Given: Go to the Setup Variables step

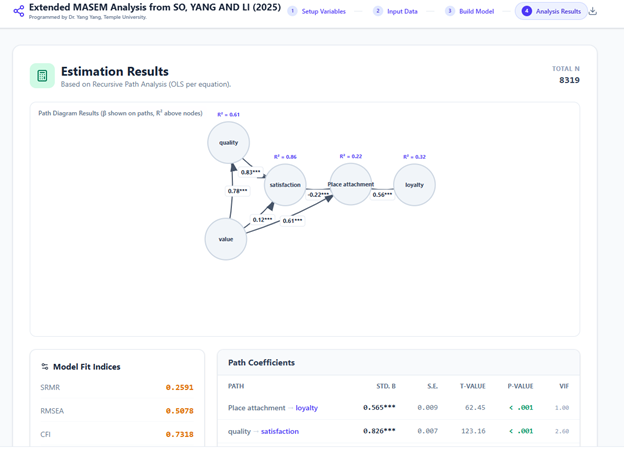Looking at the screenshot, I should [x=323, y=11].
